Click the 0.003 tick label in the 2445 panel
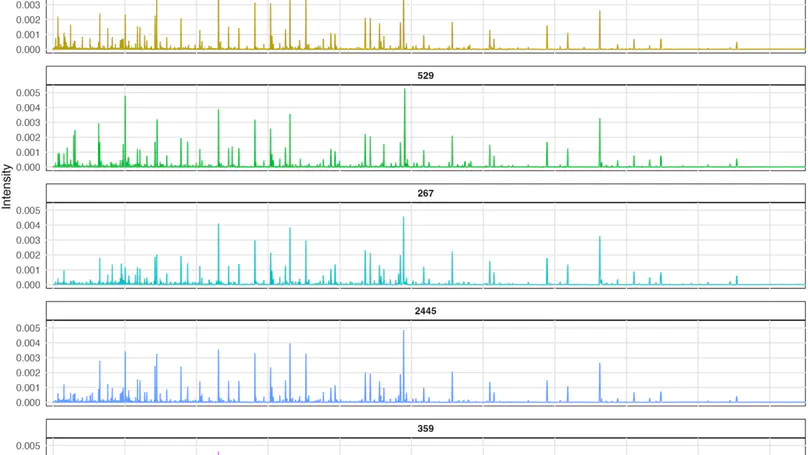The width and height of the screenshot is (808, 455). [x=28, y=358]
